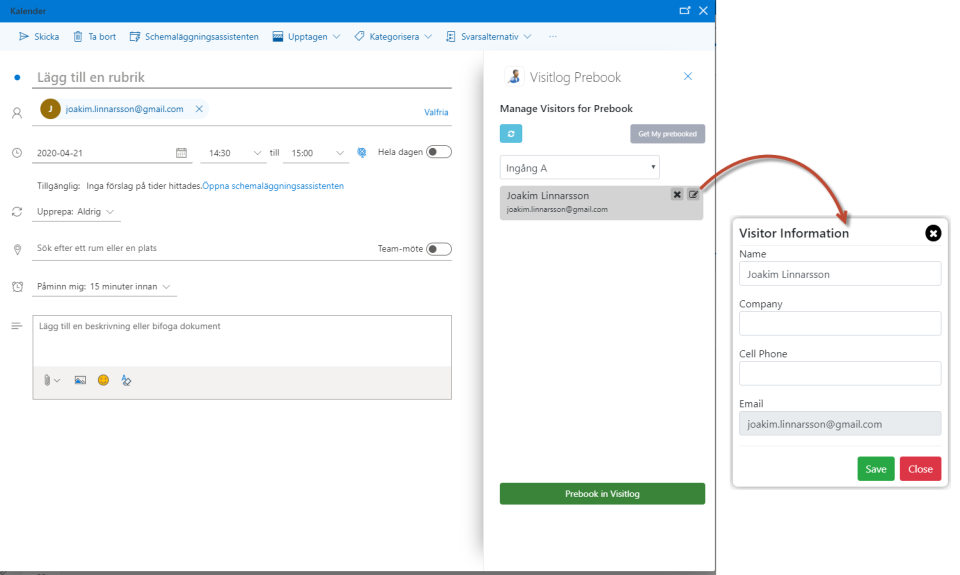Click the location pin icon
Screen dimensions: 960x575
17,249
